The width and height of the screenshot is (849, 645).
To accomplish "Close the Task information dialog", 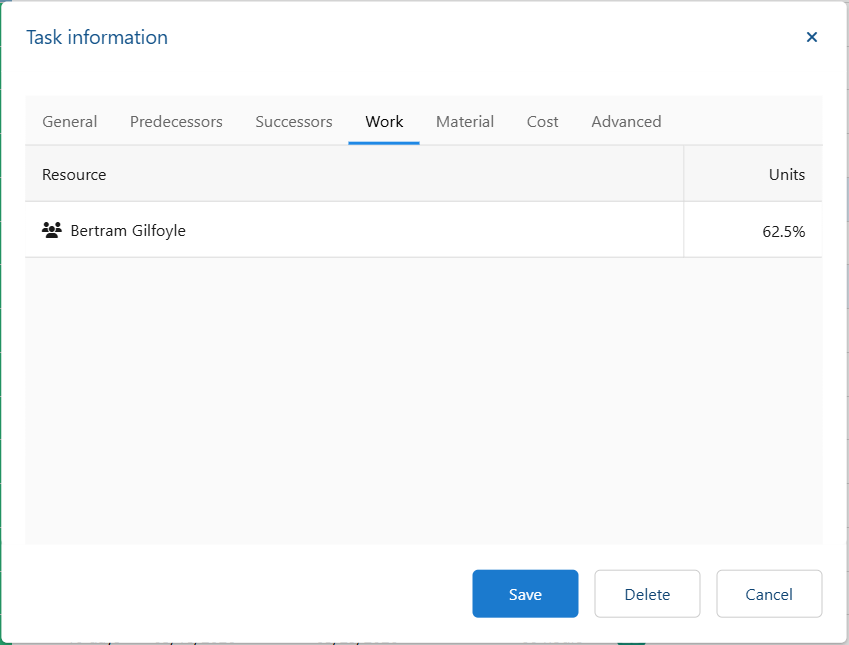I will (811, 37).
